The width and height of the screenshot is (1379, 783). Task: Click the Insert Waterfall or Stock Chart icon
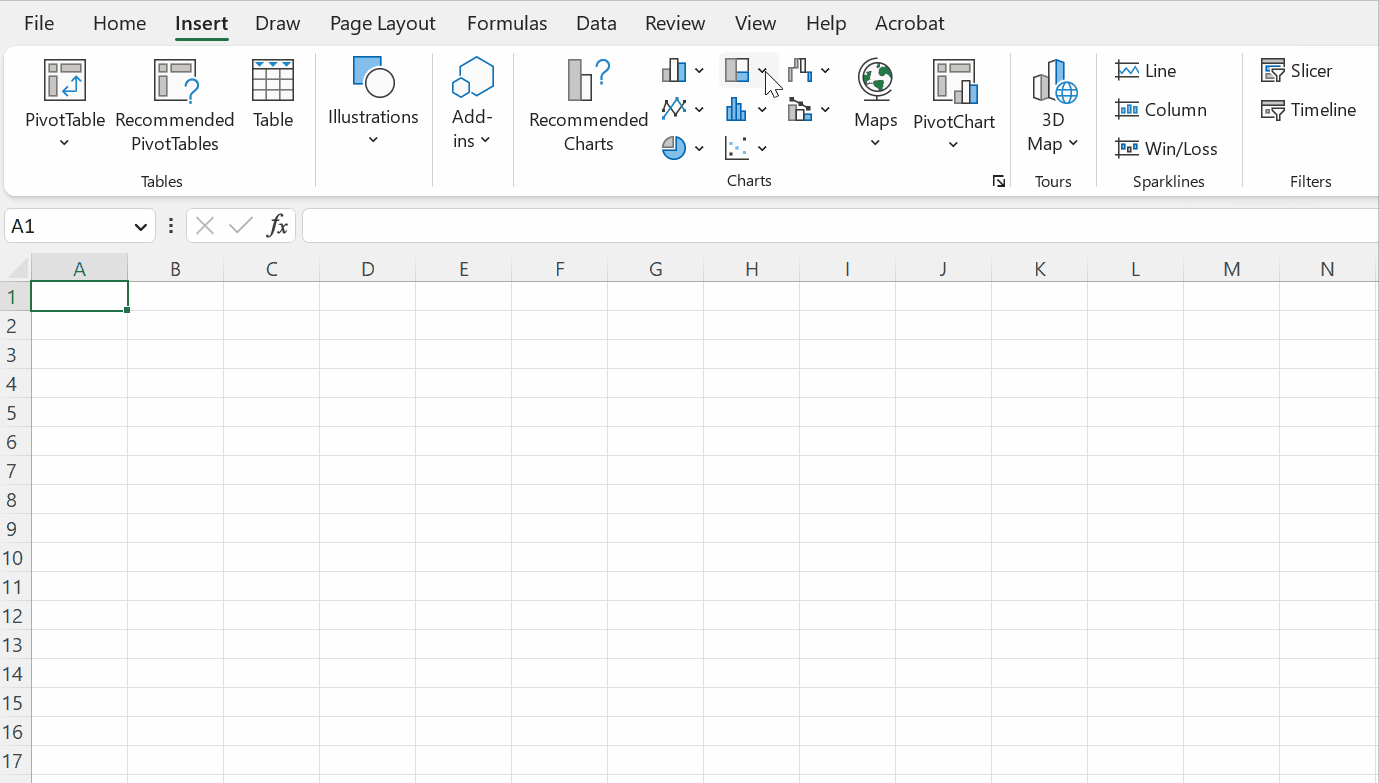(800, 70)
